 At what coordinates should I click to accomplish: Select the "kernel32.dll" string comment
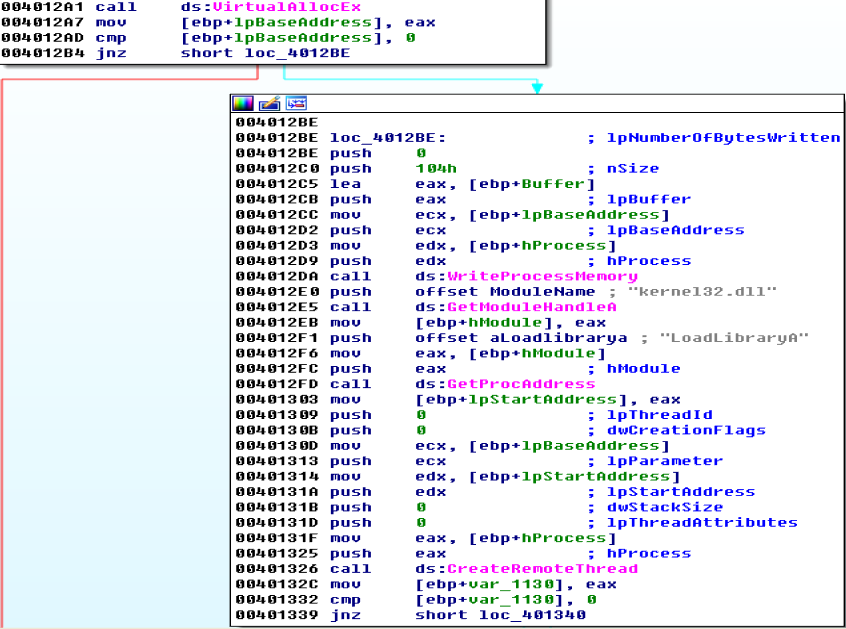pos(702,292)
